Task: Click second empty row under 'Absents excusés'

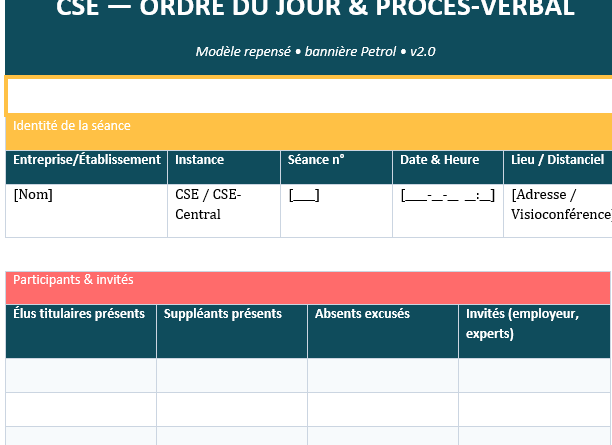Action: tap(383, 409)
